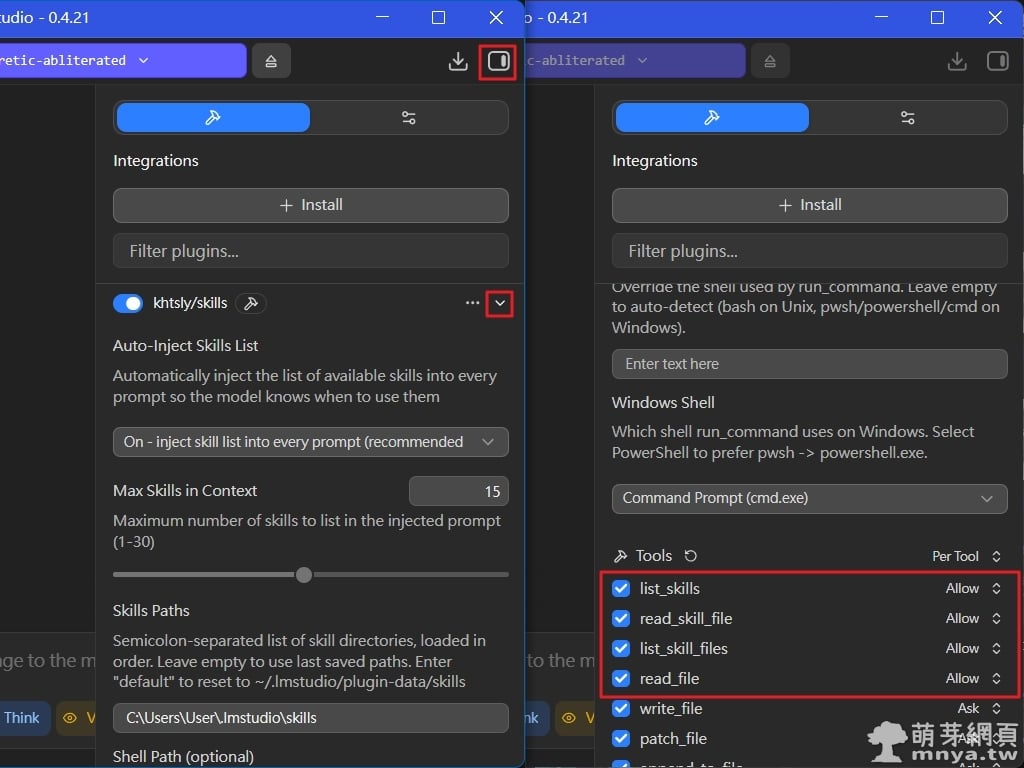Click the eye icon beside Think in left window
Image resolution: width=1024 pixels, height=768 pixels.
(x=69, y=718)
